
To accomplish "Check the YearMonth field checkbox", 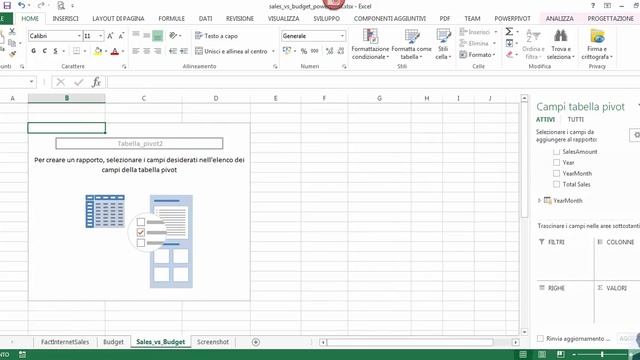I will tap(556, 173).
